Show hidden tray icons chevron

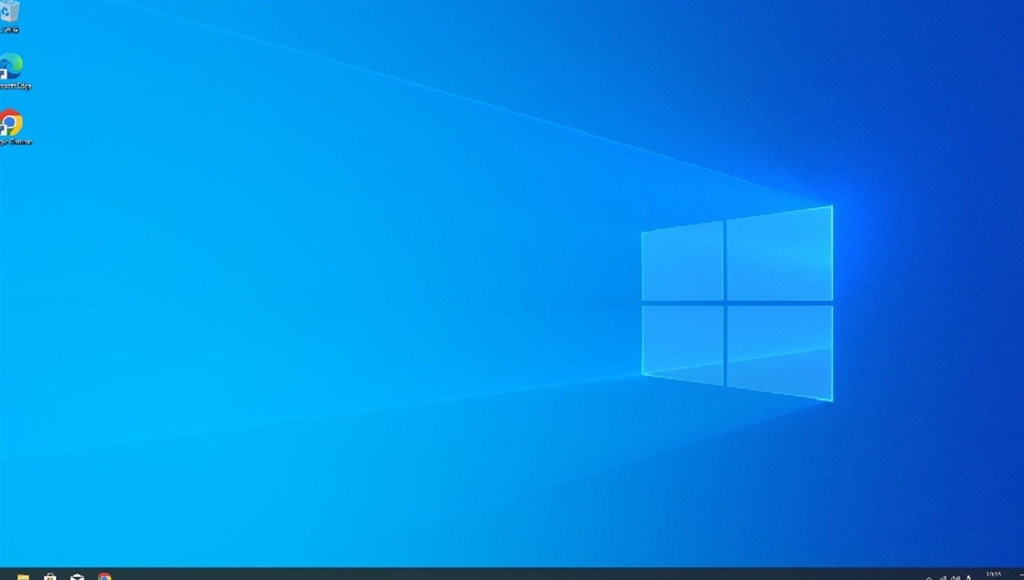[x=929, y=577]
